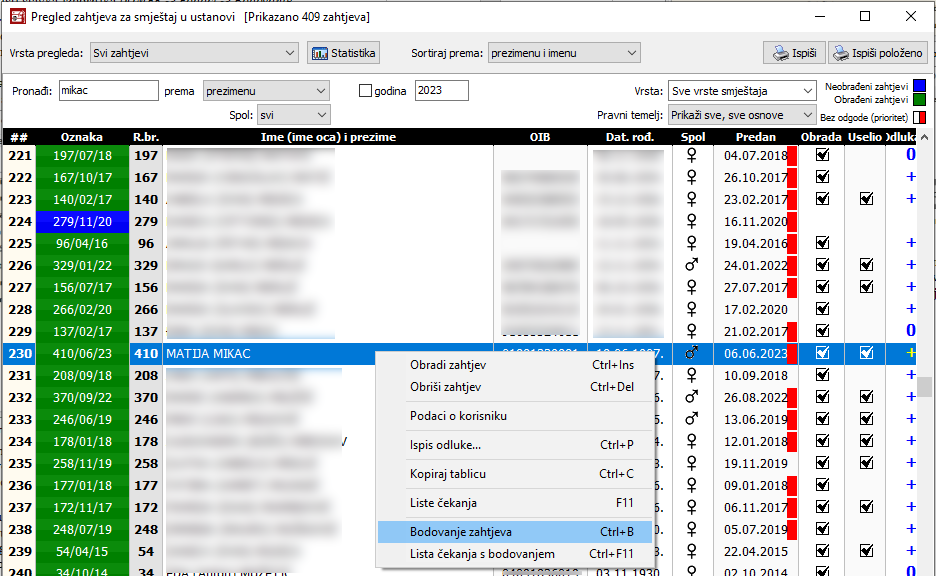Image resolution: width=936 pixels, height=576 pixels.
Task: Toggle Uselio checkbox in row 223
Action: pyautogui.click(x=866, y=199)
